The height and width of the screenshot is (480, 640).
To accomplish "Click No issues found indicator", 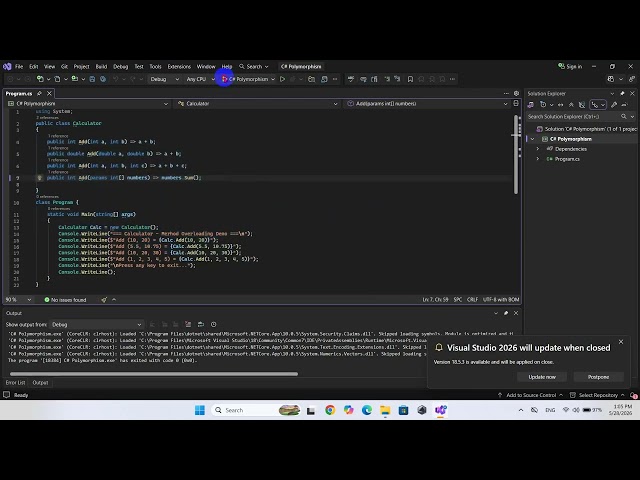I will (x=65, y=300).
